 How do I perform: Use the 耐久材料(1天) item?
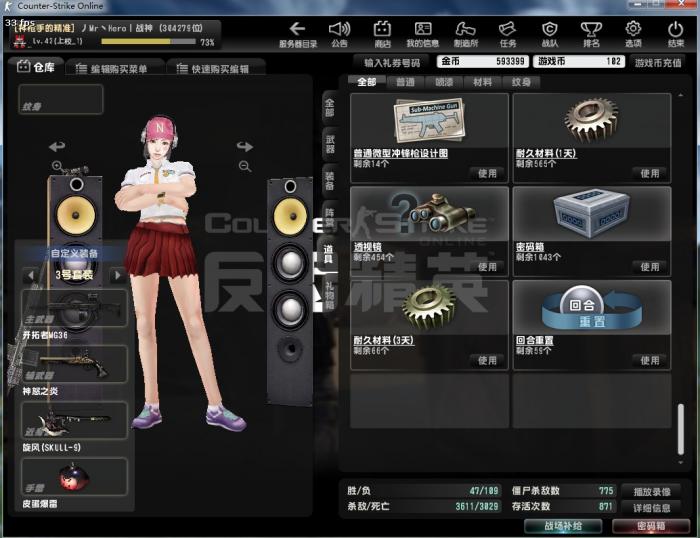650,174
